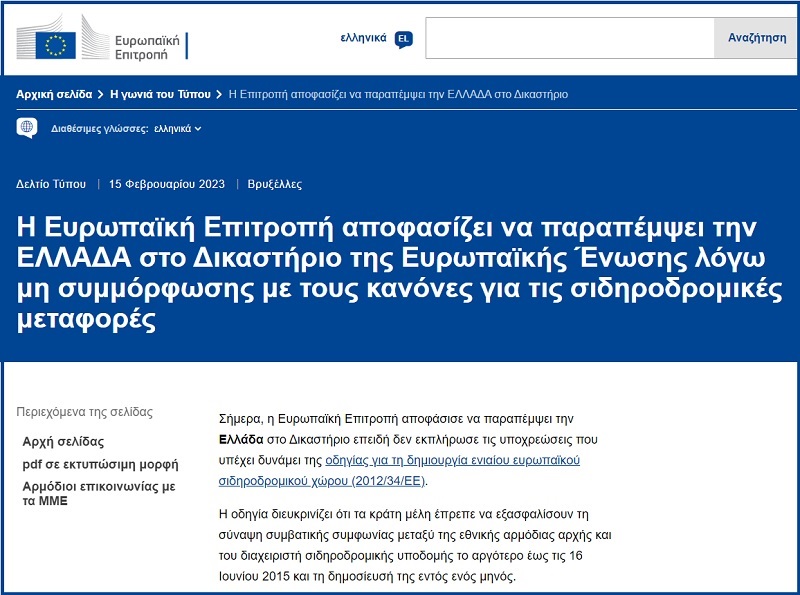Viewport: 800px width, 595px height.
Task: Open the οδηγίας 2012/34/ΕΕ directive link
Action: tap(399, 470)
